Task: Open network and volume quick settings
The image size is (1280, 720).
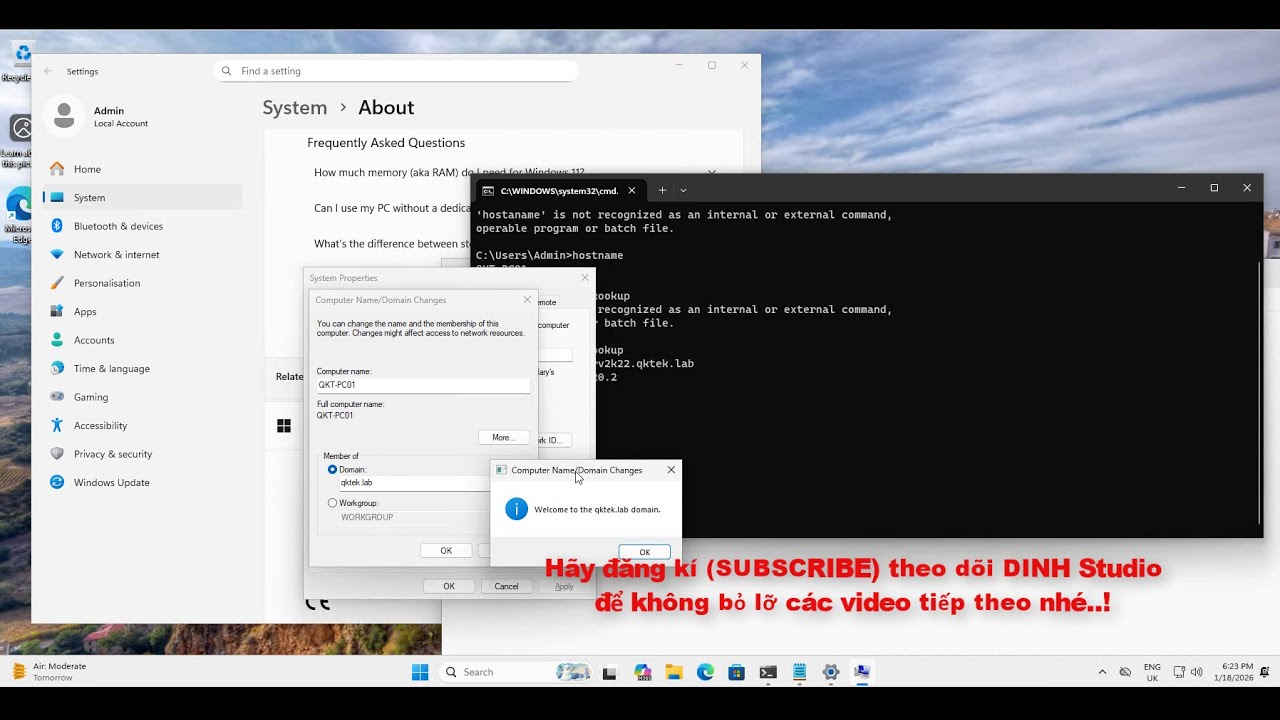Action: click(x=1188, y=672)
